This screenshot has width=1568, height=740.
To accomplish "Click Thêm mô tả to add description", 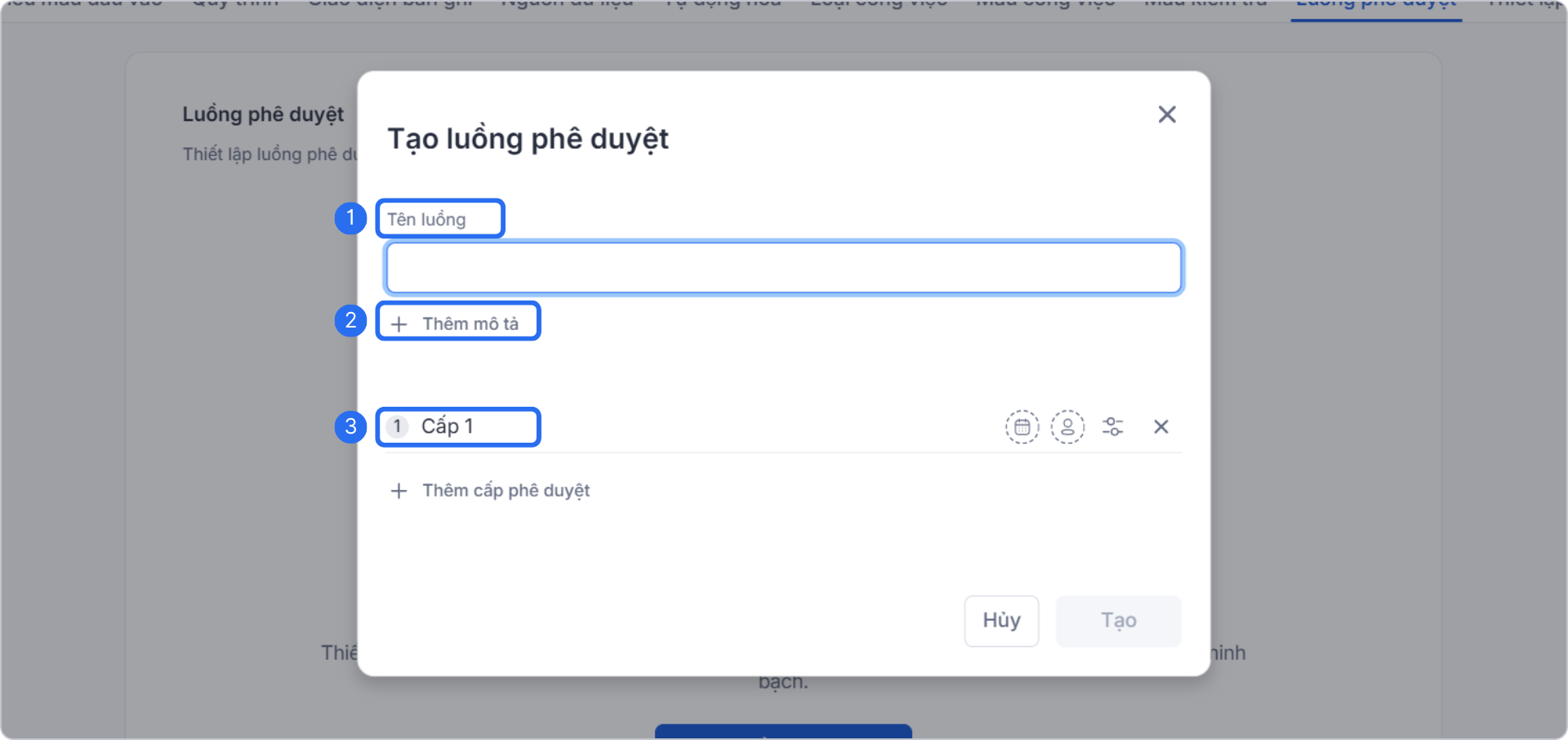I will tap(455, 324).
